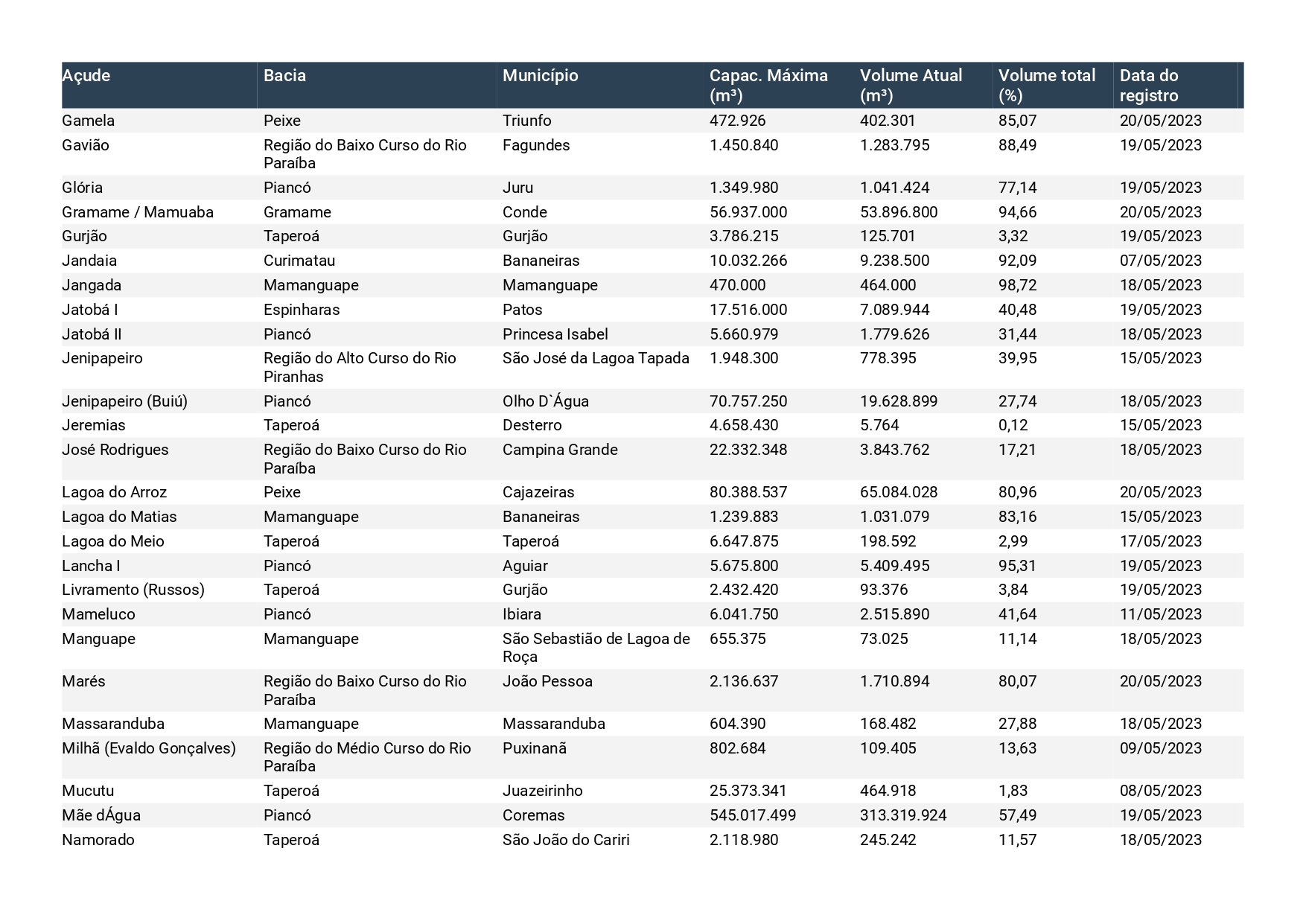Click 'Região do Alto Curso do Rio Piranhas'

[360, 367]
